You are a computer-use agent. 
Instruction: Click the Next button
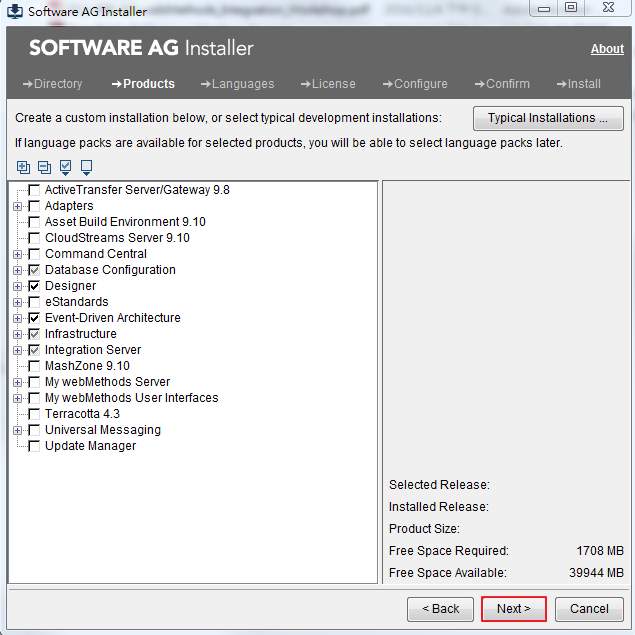point(514,609)
